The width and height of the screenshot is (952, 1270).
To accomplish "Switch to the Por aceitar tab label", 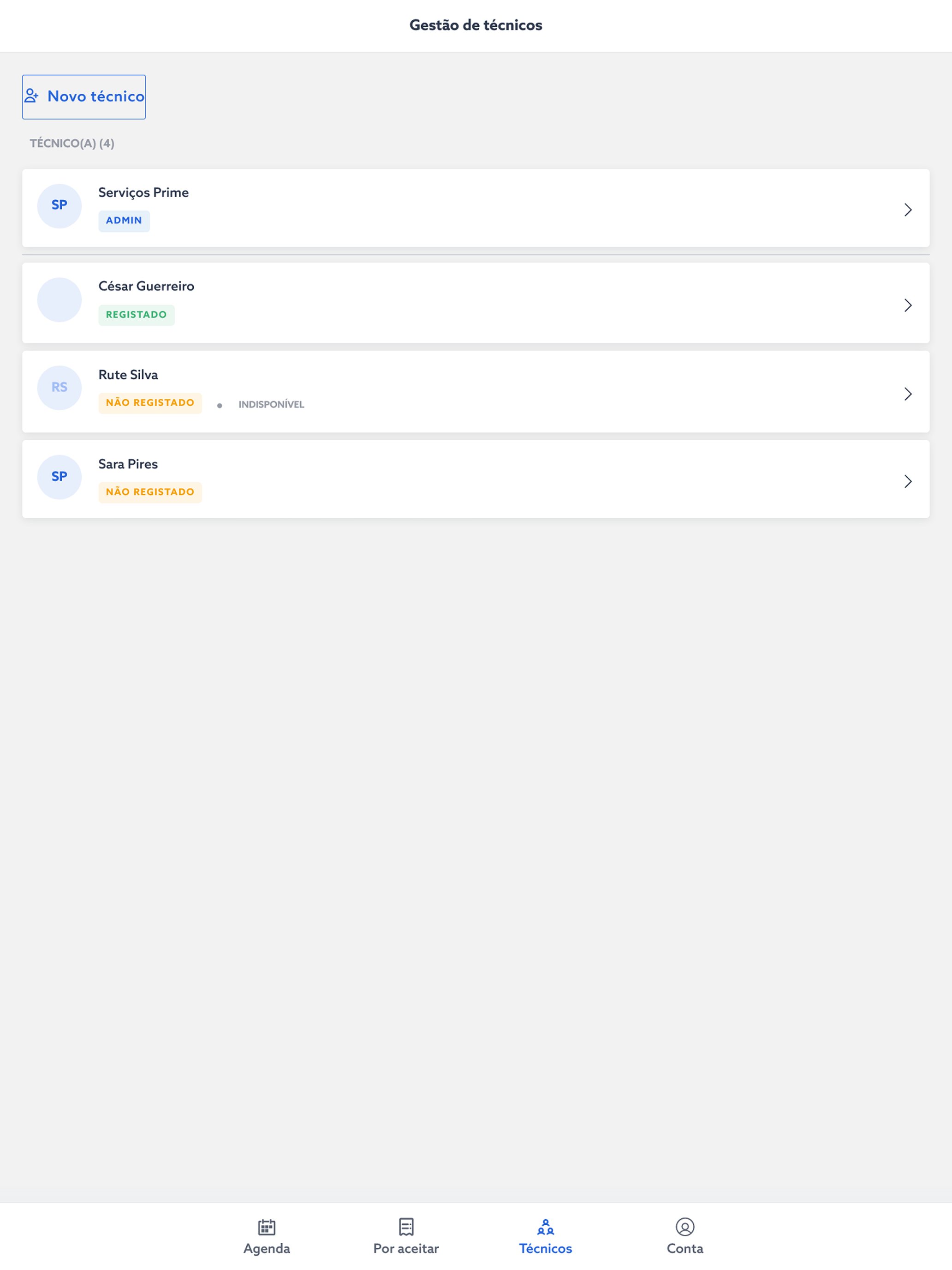I will (x=406, y=1248).
